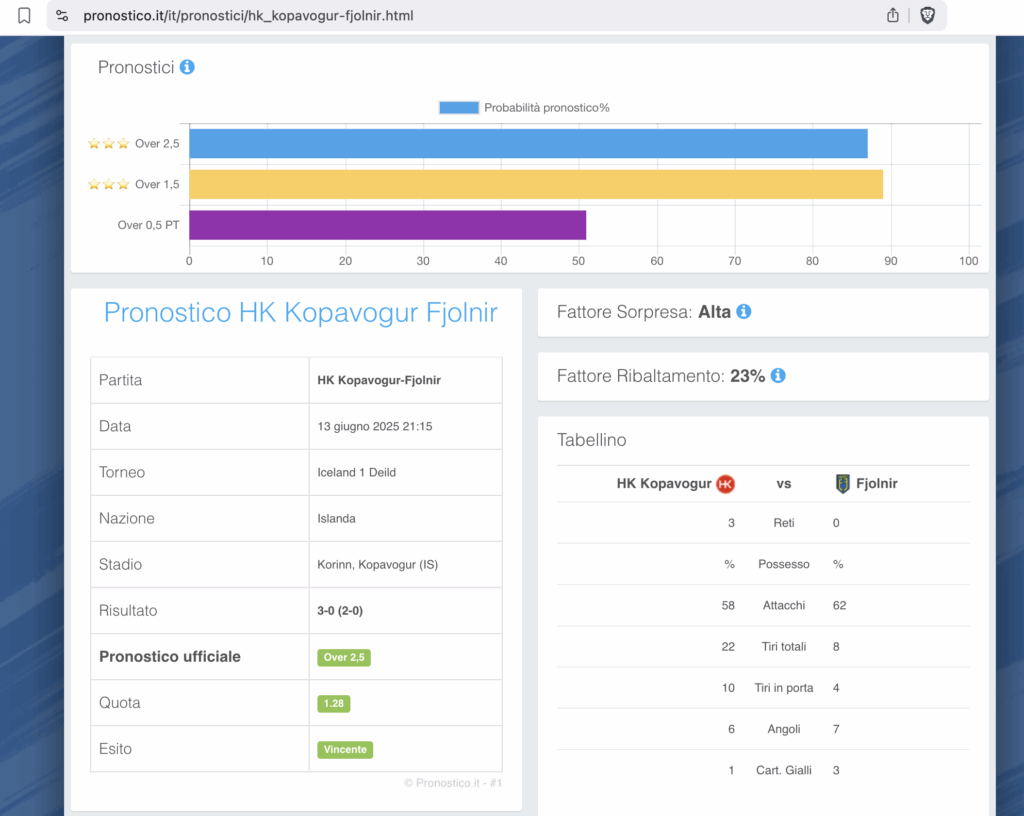Click the green 1.28 quota badge
Image resolution: width=1024 pixels, height=816 pixels.
334,704
